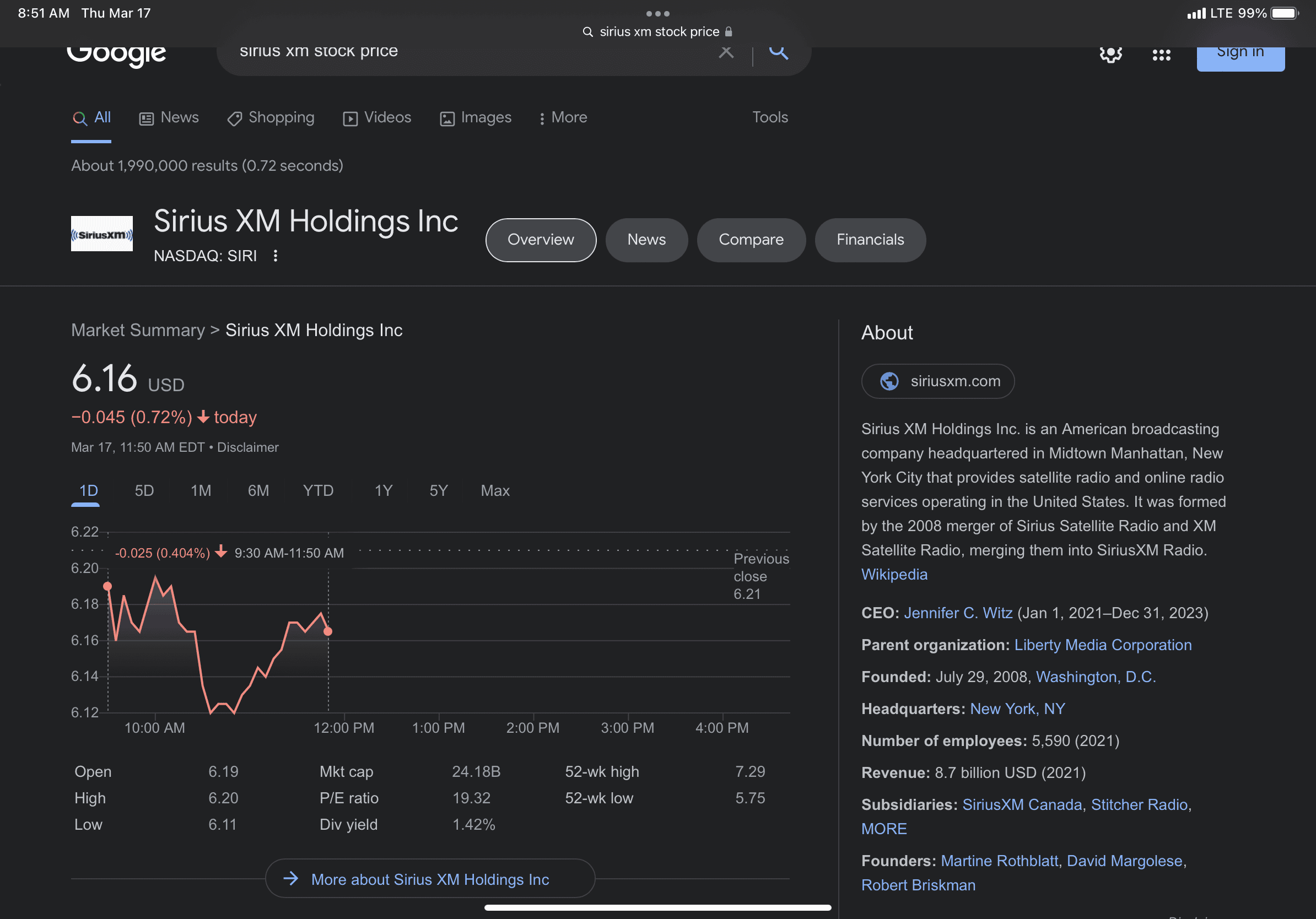
Task: Open the Robert Briskman link
Action: [x=918, y=885]
